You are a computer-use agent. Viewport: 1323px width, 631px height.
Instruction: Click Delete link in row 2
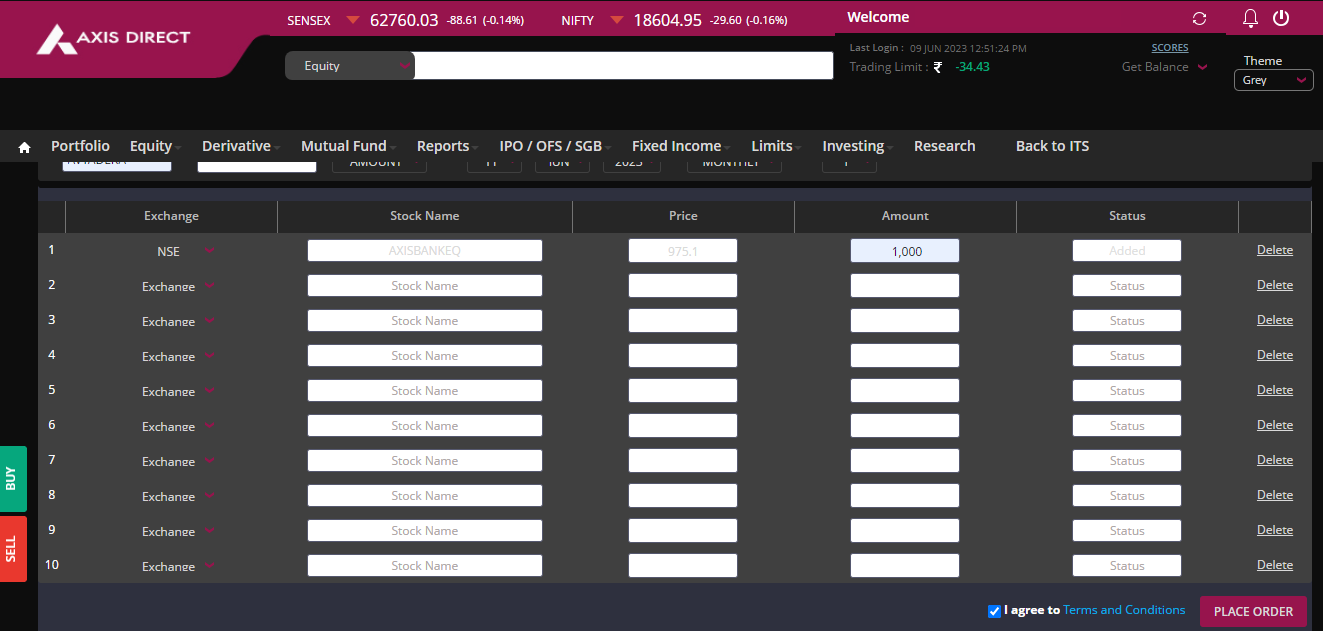click(x=1275, y=285)
